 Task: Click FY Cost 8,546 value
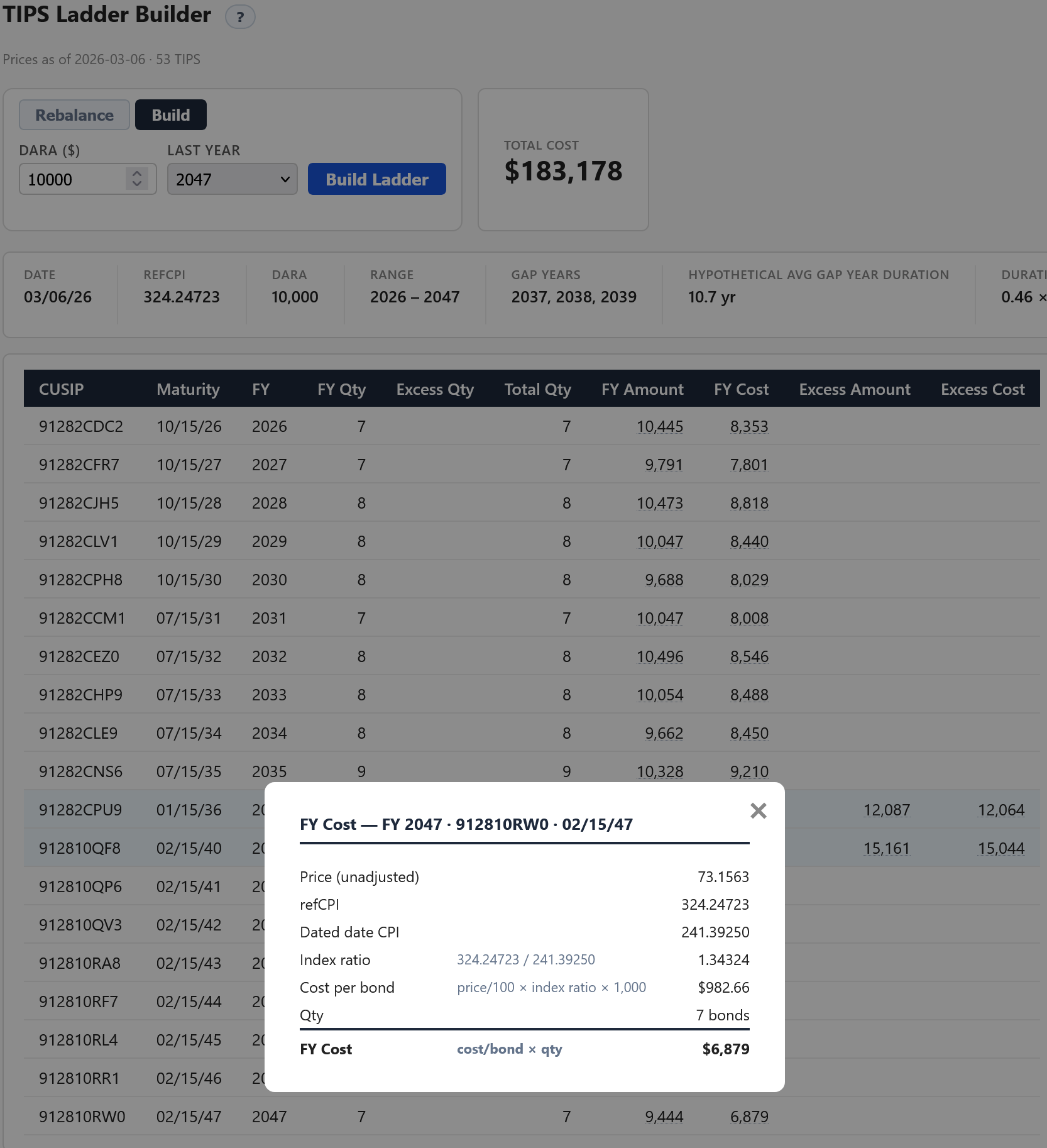[749, 656]
